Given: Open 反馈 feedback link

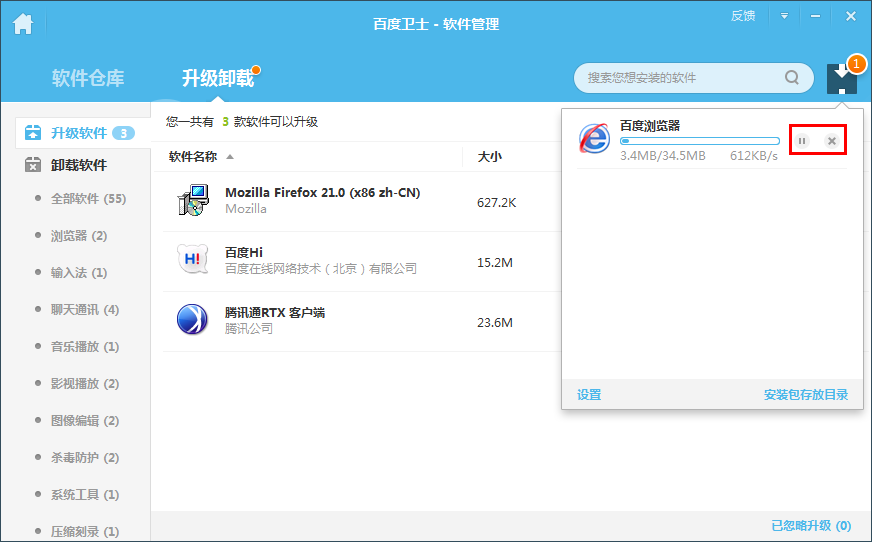Looking at the screenshot, I should pyautogui.click(x=742, y=16).
